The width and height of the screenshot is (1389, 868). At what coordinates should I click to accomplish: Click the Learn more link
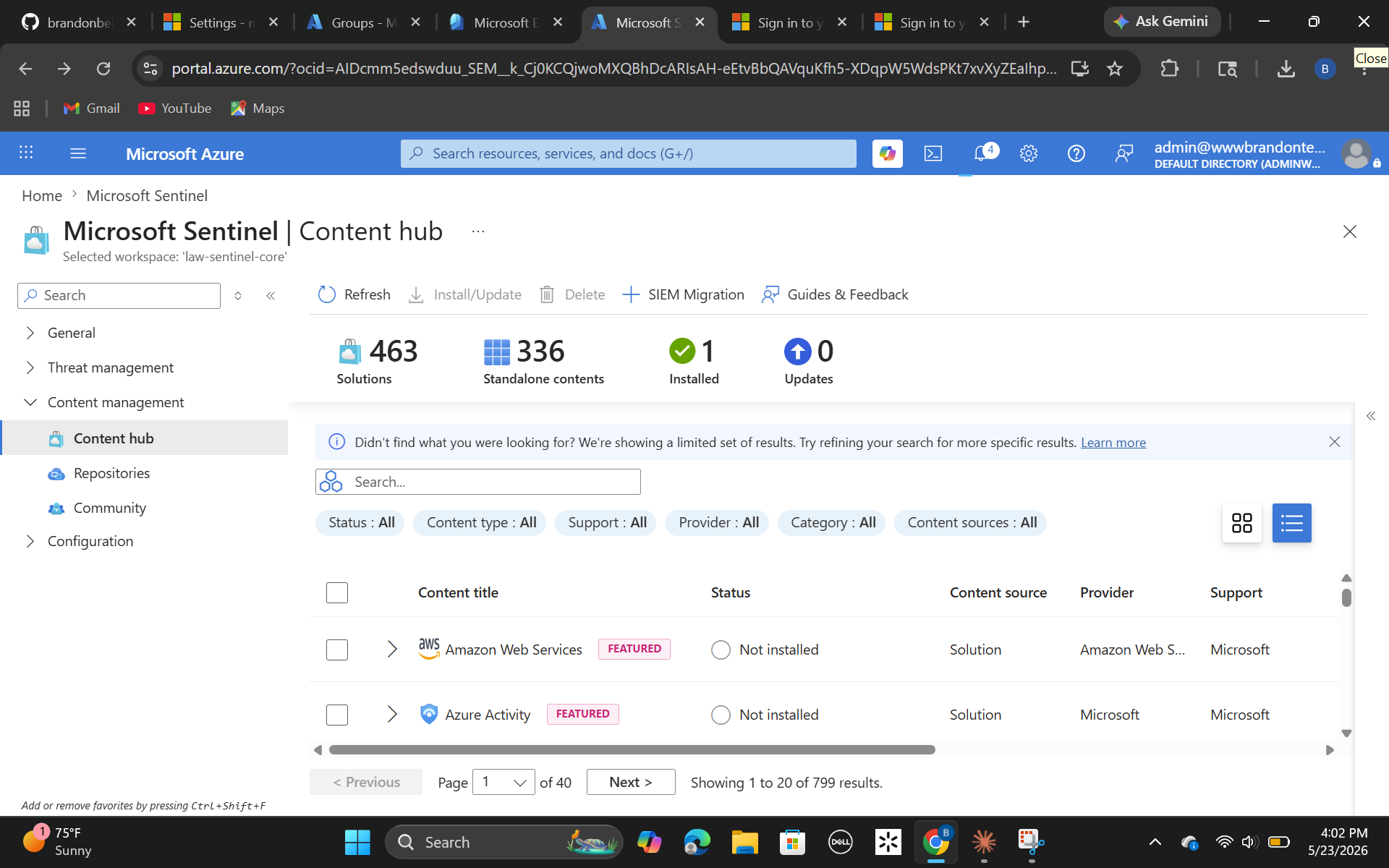click(x=1113, y=442)
